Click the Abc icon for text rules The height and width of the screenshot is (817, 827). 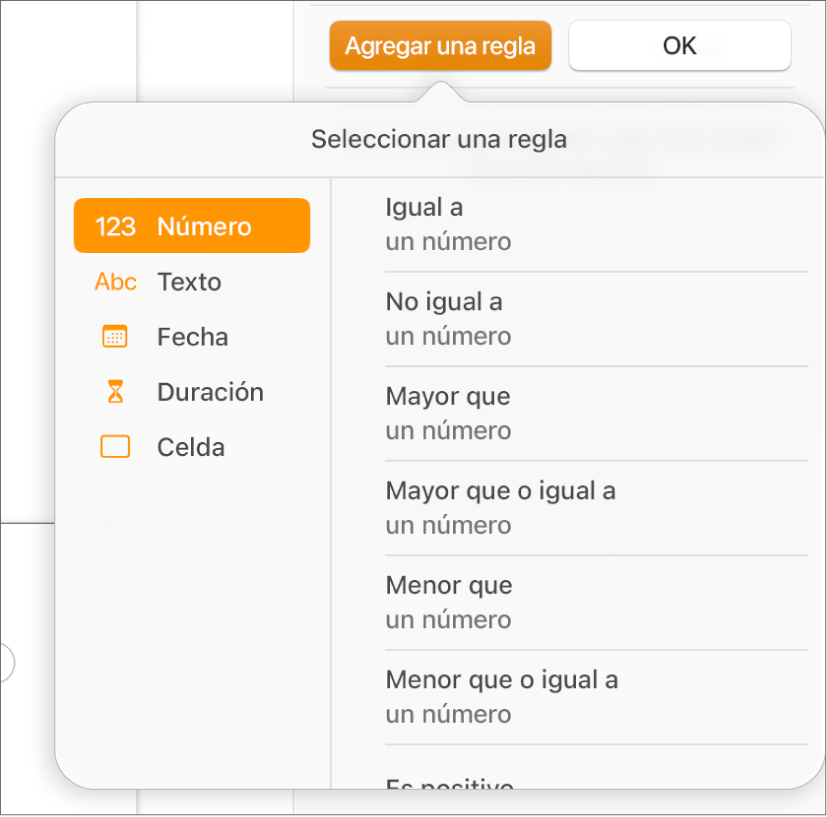(x=115, y=281)
